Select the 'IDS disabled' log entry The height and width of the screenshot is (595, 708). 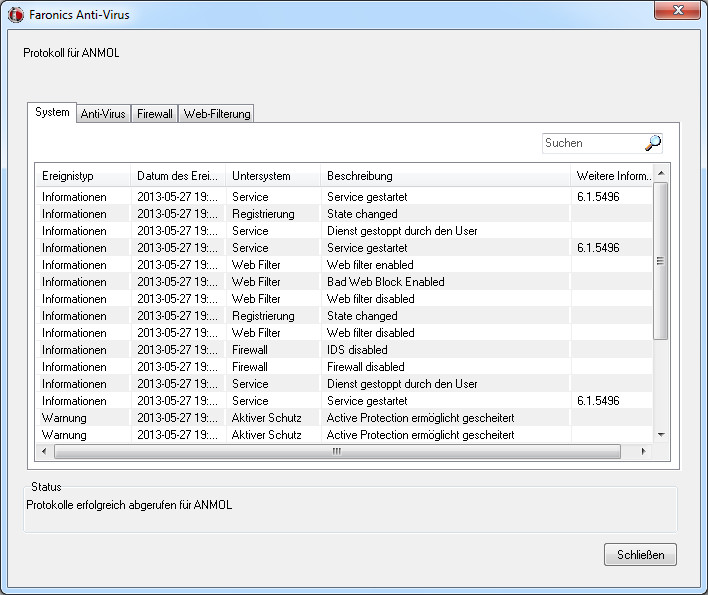coord(344,349)
